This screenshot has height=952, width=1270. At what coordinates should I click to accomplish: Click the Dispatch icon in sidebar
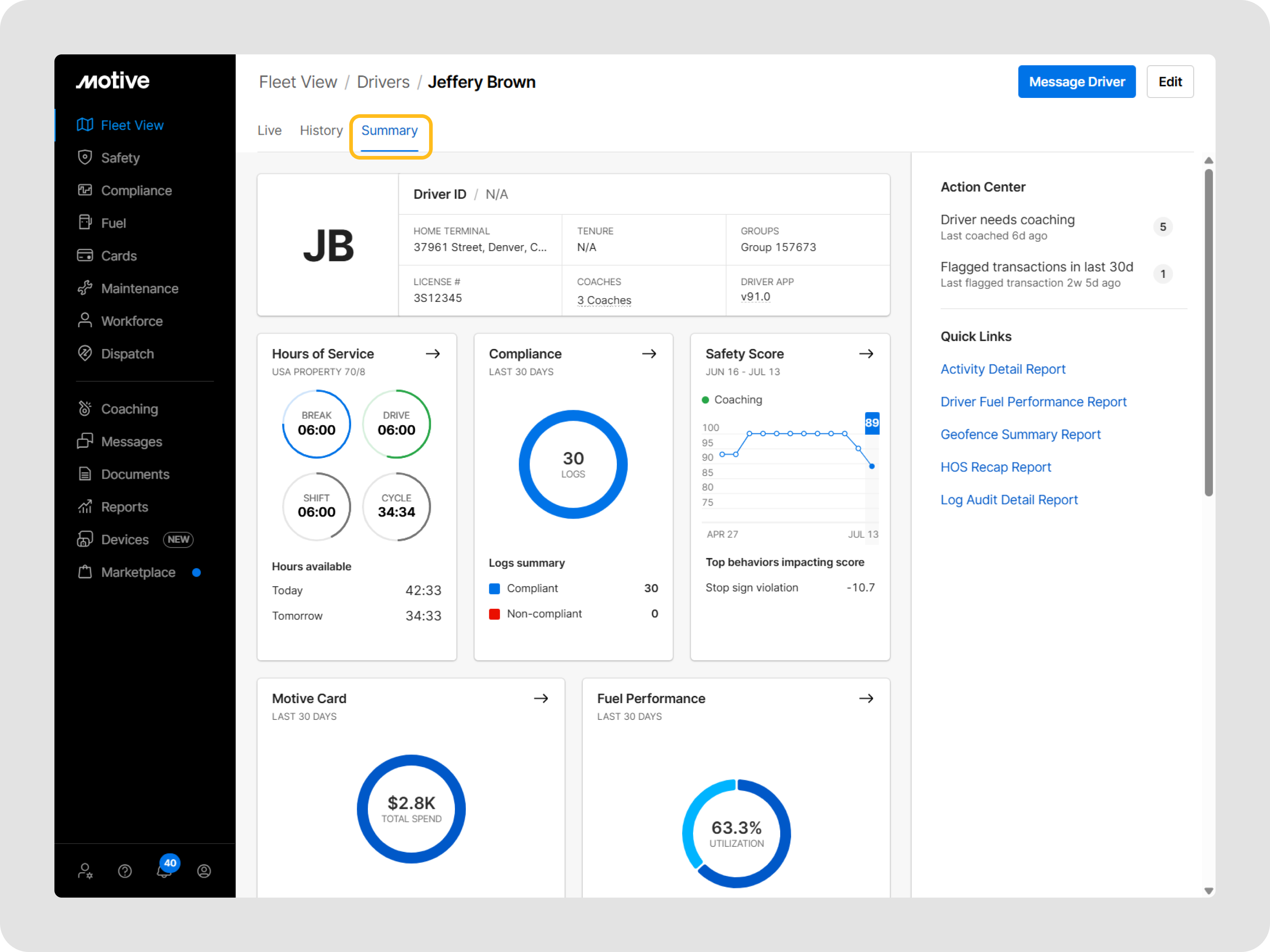pyautogui.click(x=85, y=354)
